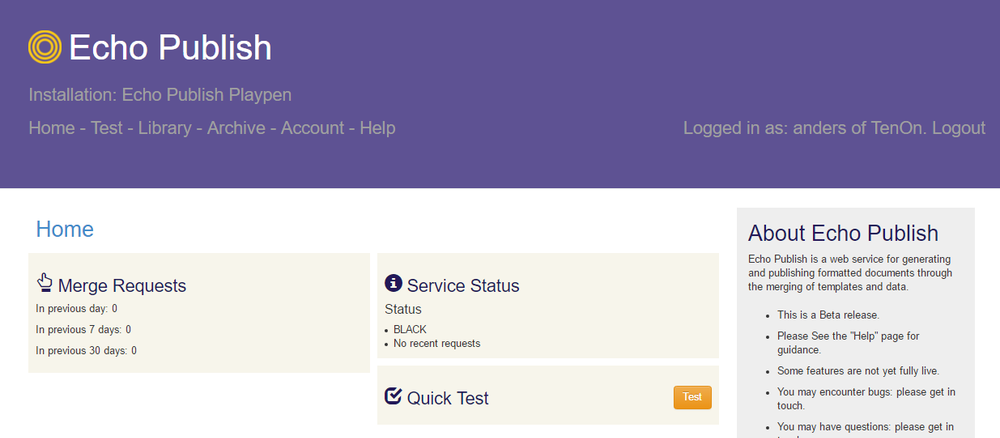Click the 'Status' subheading label
The width and height of the screenshot is (1000, 438).
coord(403,310)
